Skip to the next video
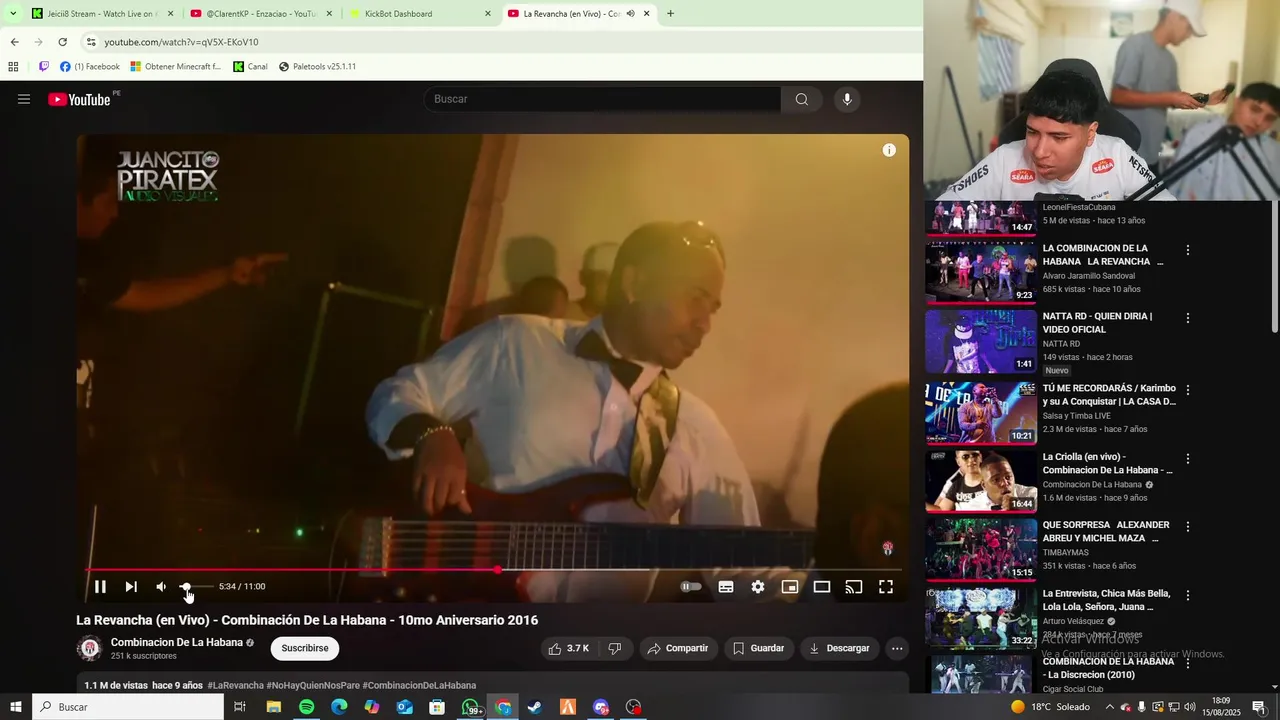1280x720 pixels. point(131,587)
